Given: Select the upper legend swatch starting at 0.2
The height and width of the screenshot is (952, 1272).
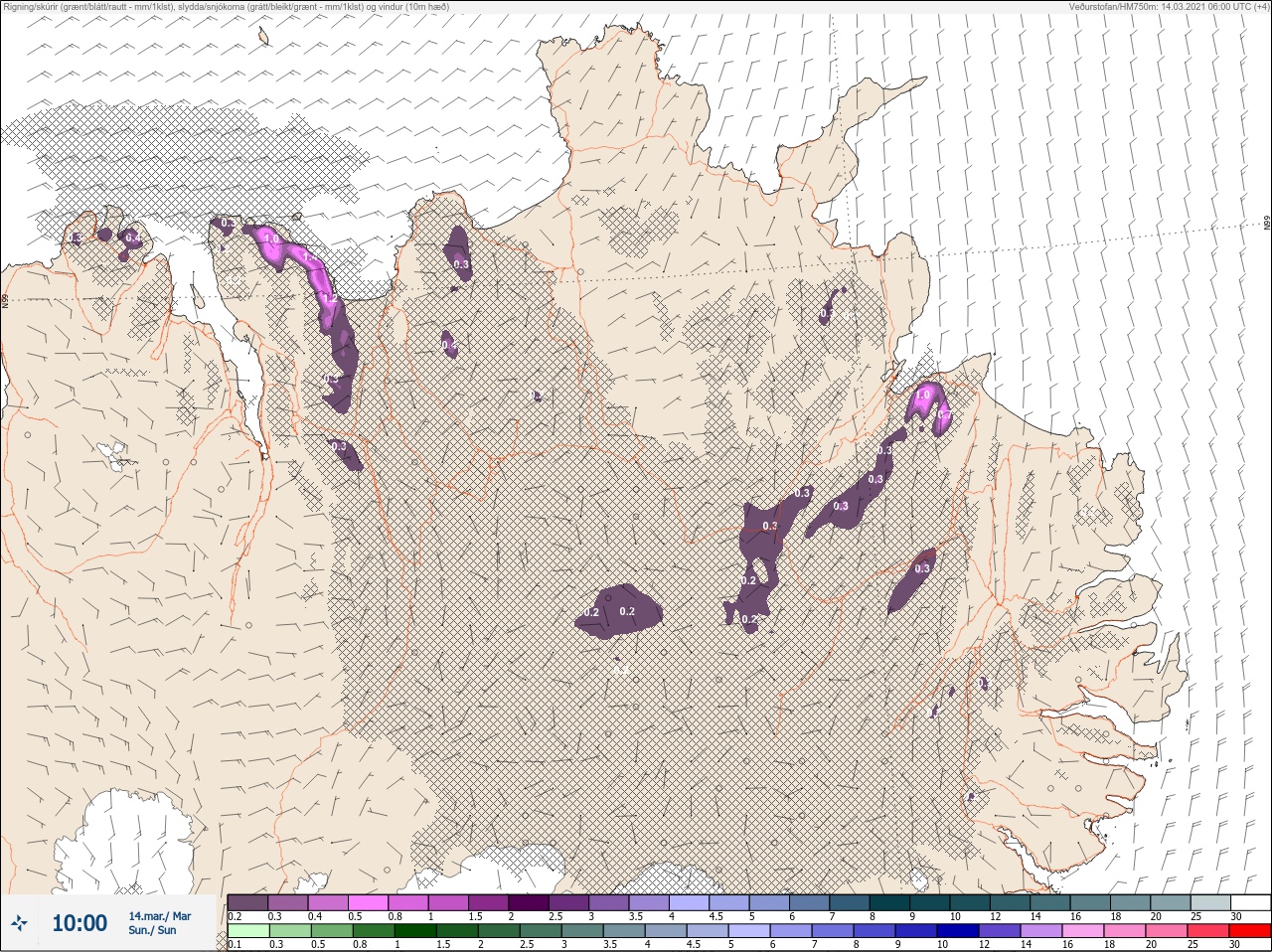Looking at the screenshot, I should pos(247,902).
